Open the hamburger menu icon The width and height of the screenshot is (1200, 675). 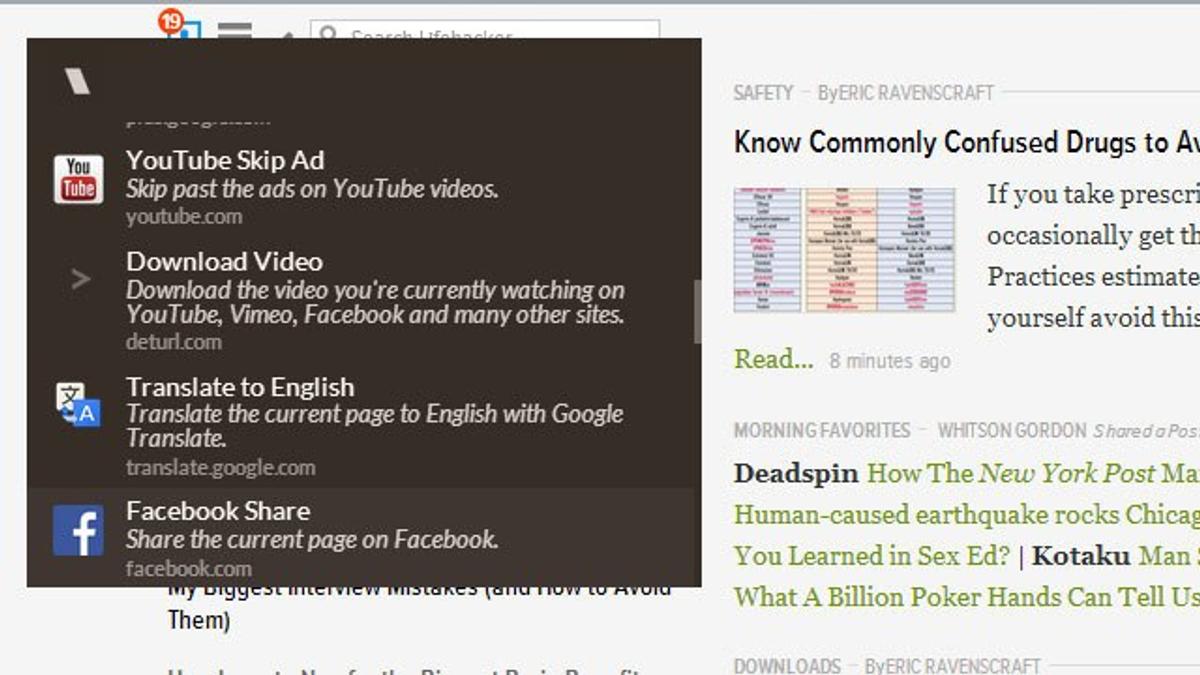tap(235, 30)
